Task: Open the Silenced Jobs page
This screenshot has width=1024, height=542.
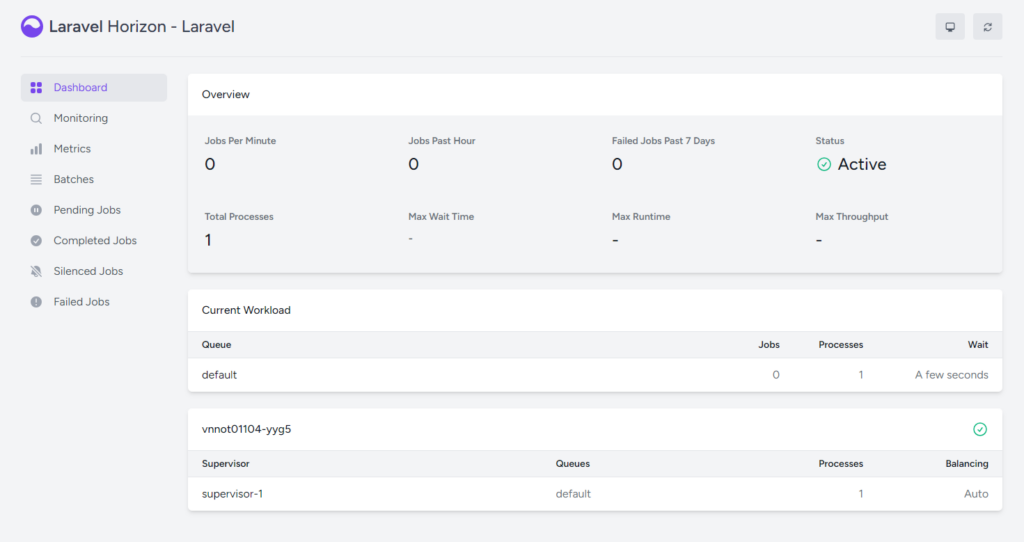Action: point(94,272)
